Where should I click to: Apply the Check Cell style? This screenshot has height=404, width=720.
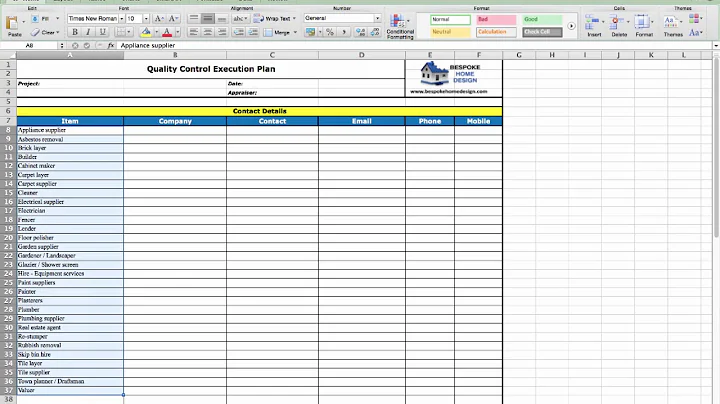[542, 32]
